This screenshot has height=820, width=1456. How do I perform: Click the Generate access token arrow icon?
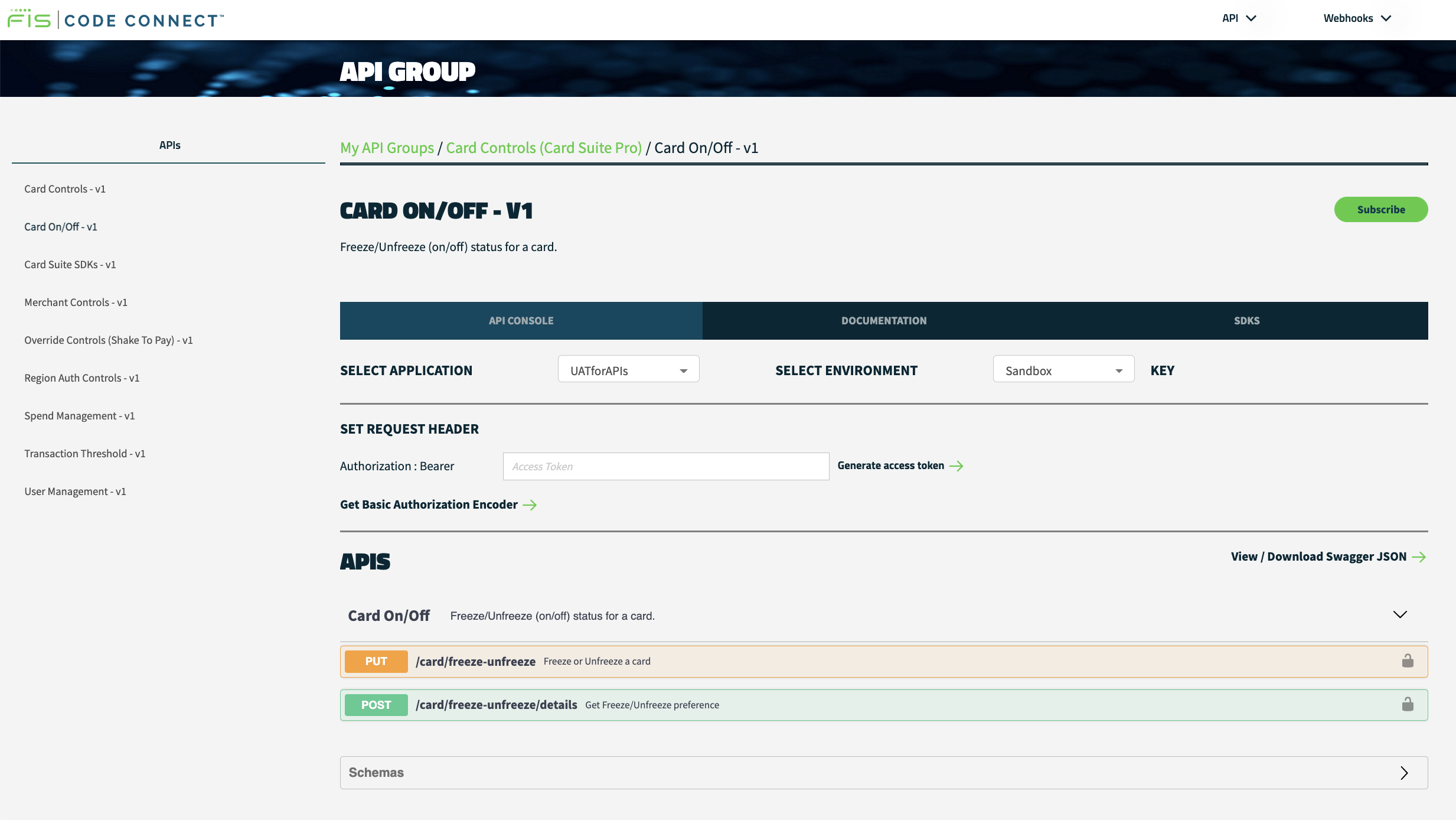click(x=956, y=466)
